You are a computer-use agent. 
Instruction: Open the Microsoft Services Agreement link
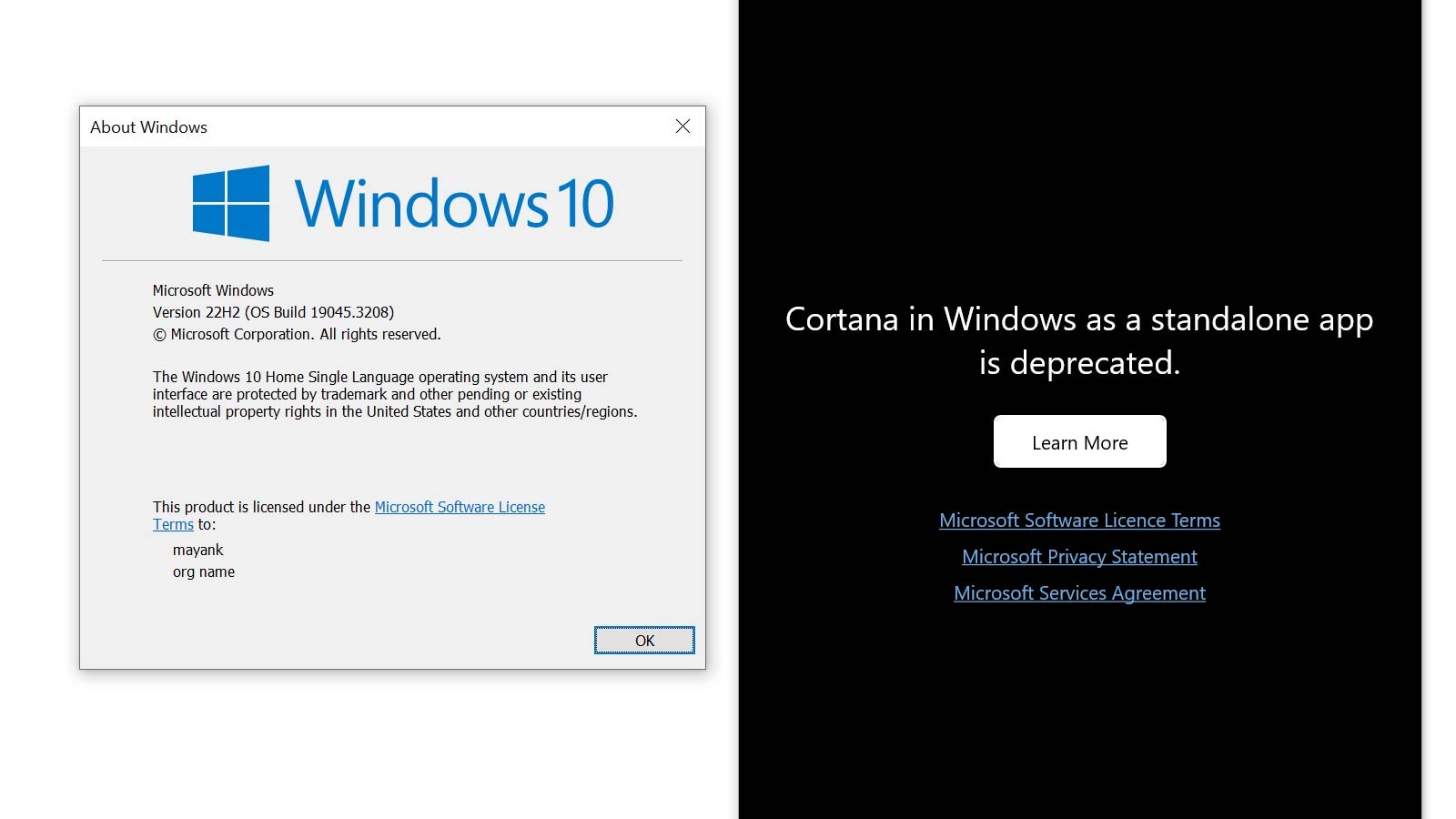(x=1079, y=593)
